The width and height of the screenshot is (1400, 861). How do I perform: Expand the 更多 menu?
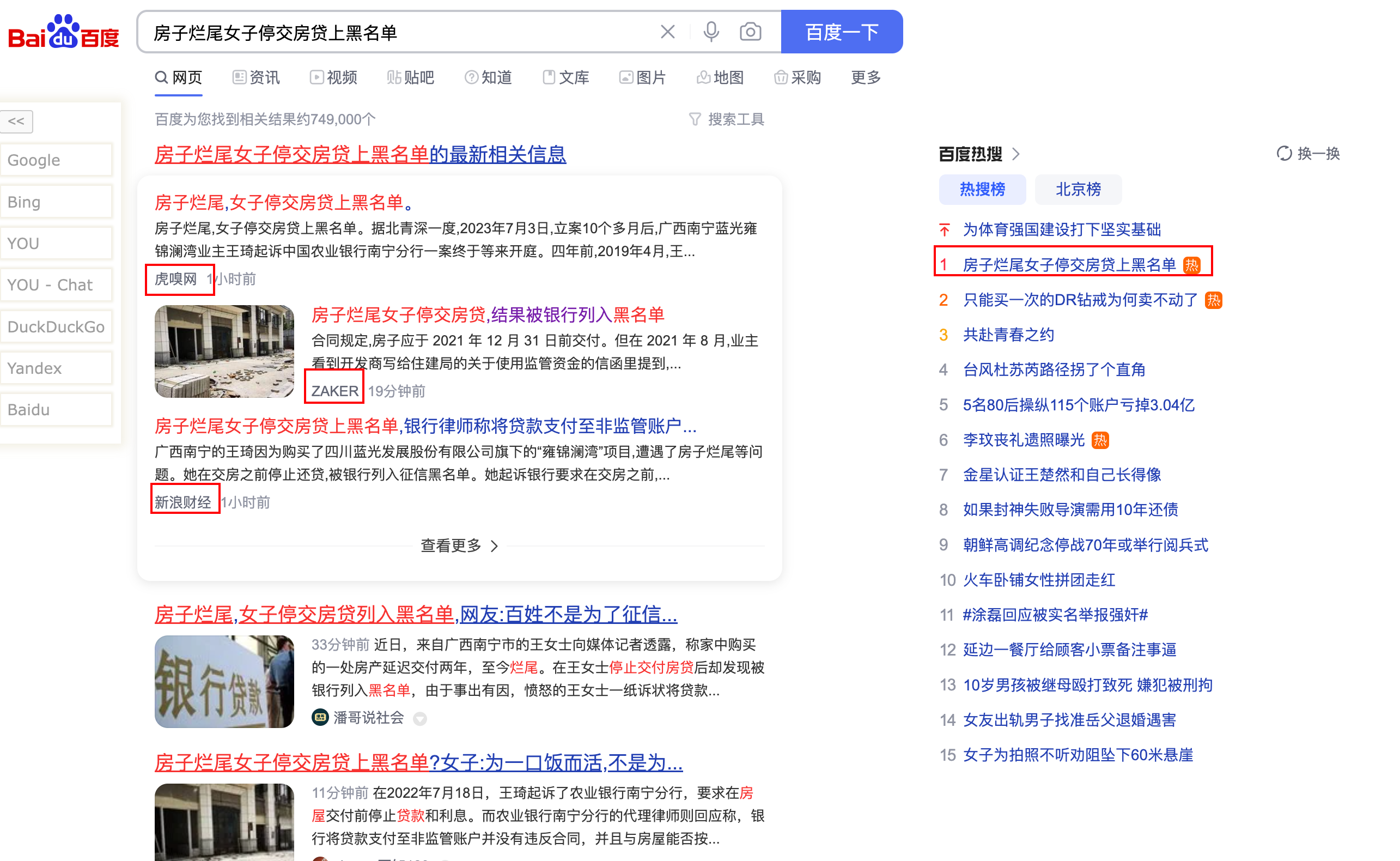coord(866,77)
